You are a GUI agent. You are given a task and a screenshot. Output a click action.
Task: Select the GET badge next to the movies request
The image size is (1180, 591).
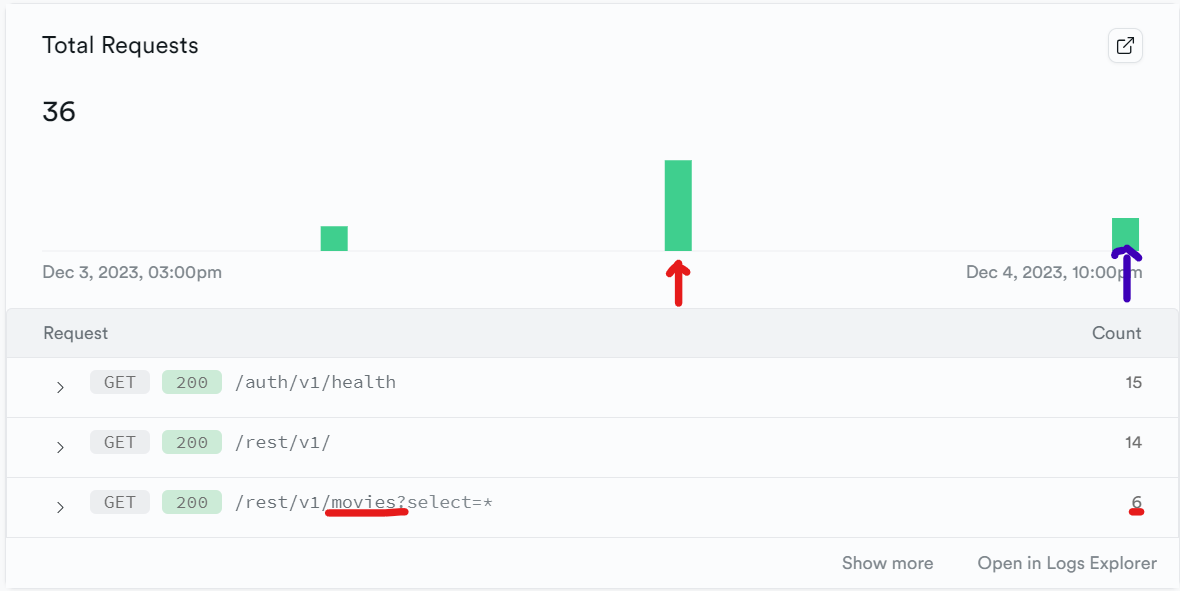pos(119,502)
